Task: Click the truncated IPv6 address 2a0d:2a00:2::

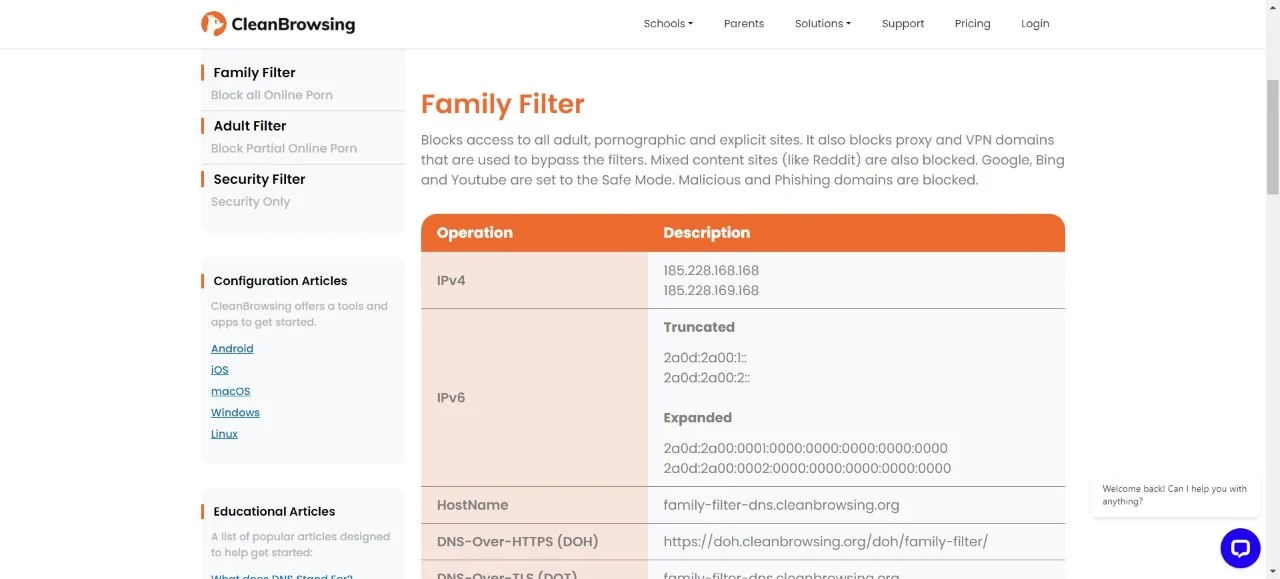Action: (x=707, y=378)
